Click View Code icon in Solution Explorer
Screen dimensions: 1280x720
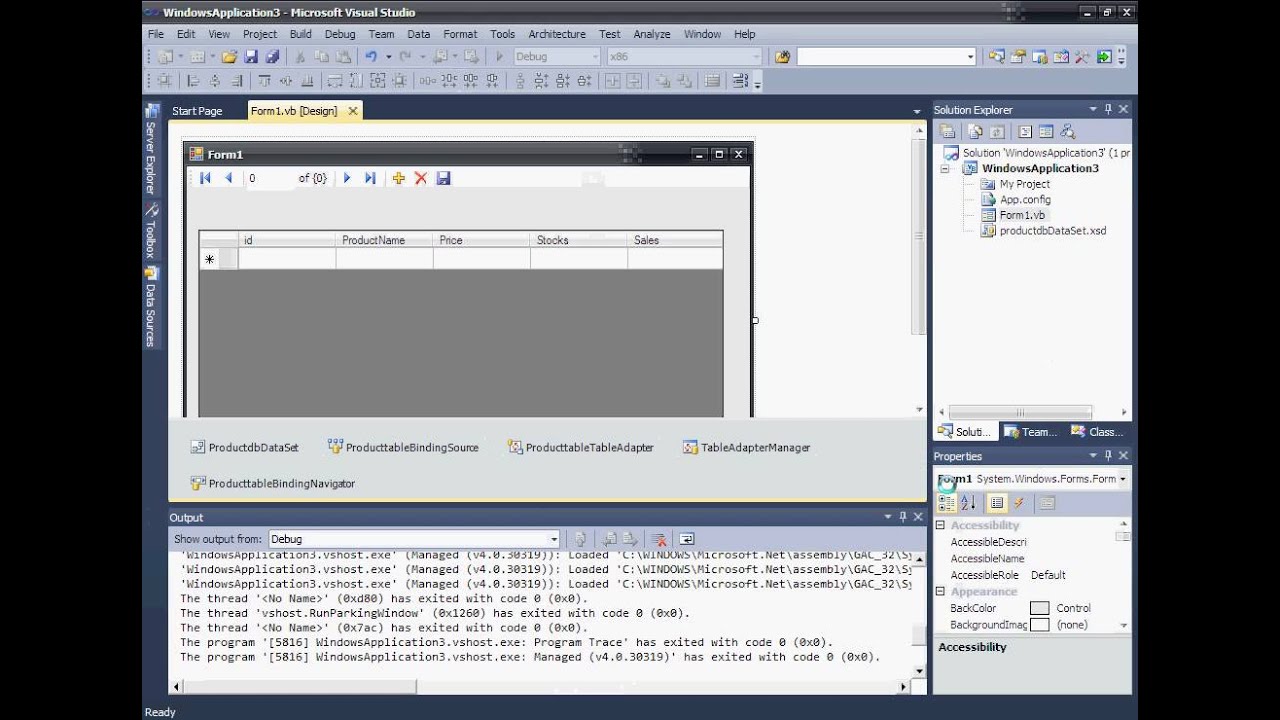pyautogui.click(x=1025, y=131)
